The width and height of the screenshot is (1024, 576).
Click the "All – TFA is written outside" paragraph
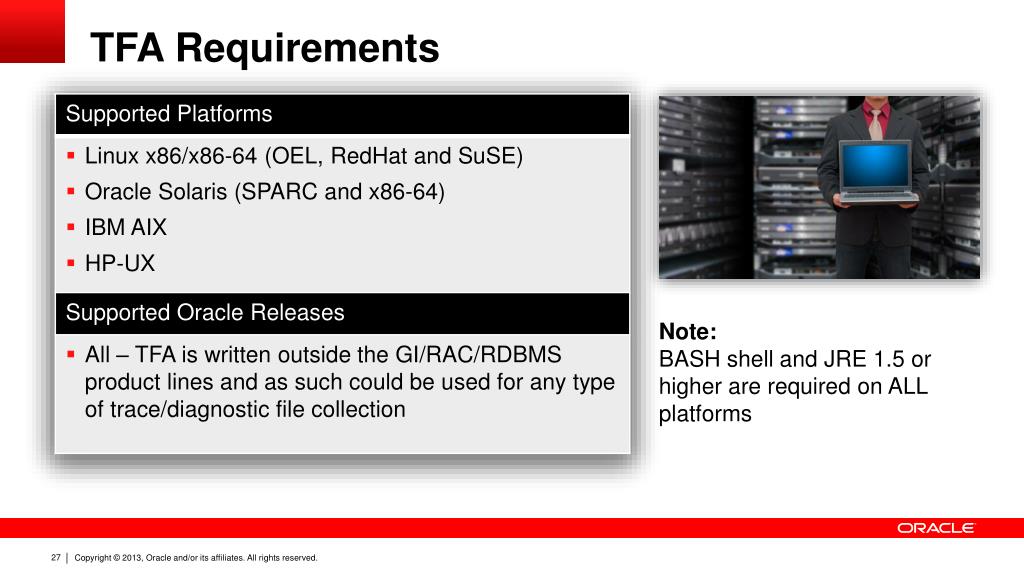pyautogui.click(x=349, y=382)
